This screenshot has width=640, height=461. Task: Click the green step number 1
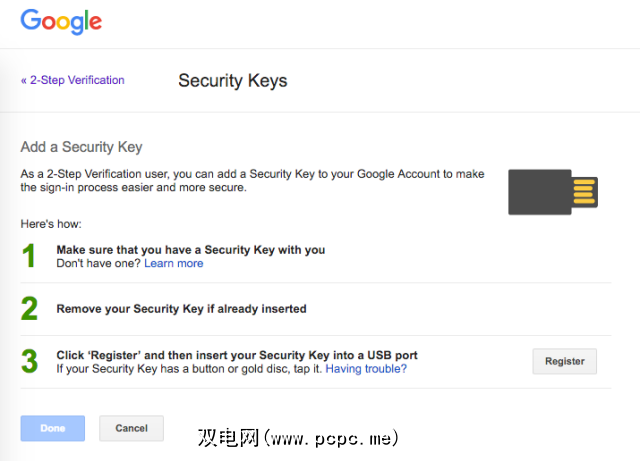pyautogui.click(x=29, y=257)
